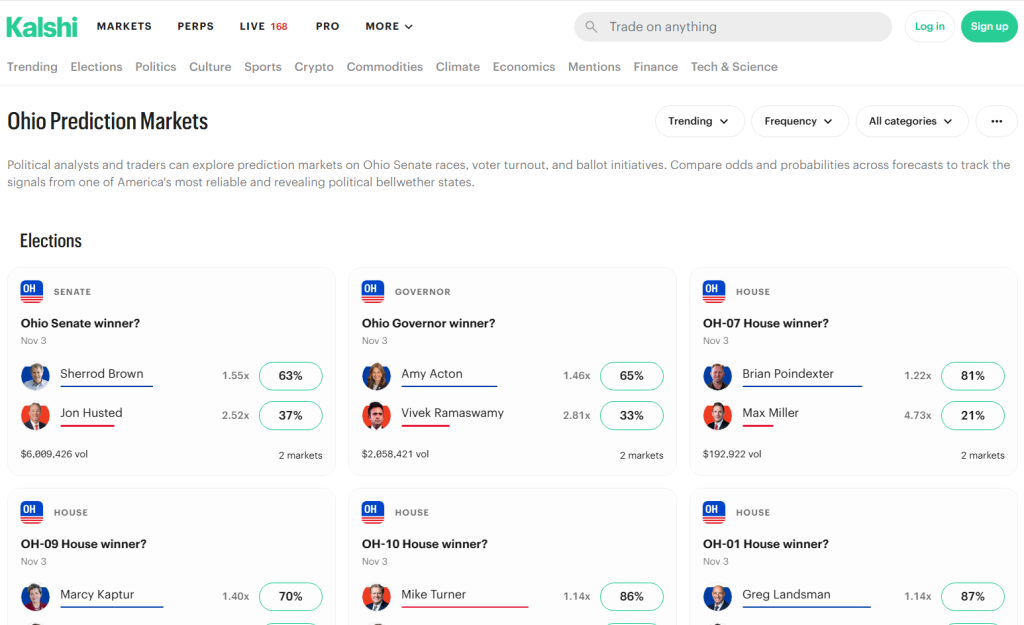The height and width of the screenshot is (625, 1024).
Task: Click the $6,009,426 vol text
Action: pos(54,454)
